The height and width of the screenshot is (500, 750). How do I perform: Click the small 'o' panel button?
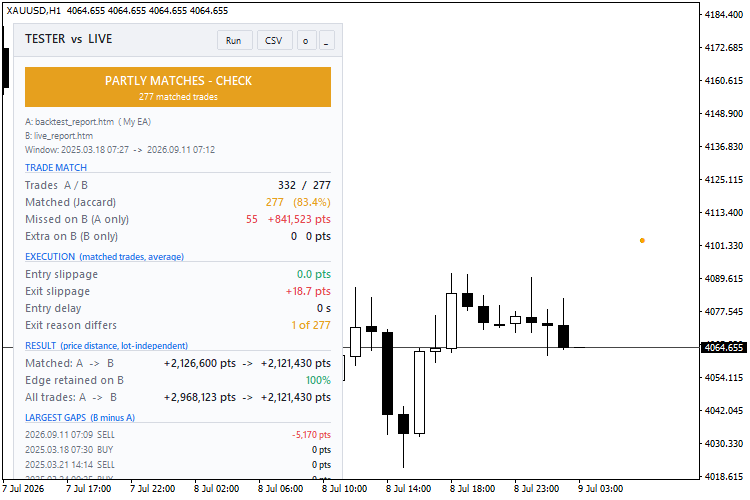tap(306, 41)
